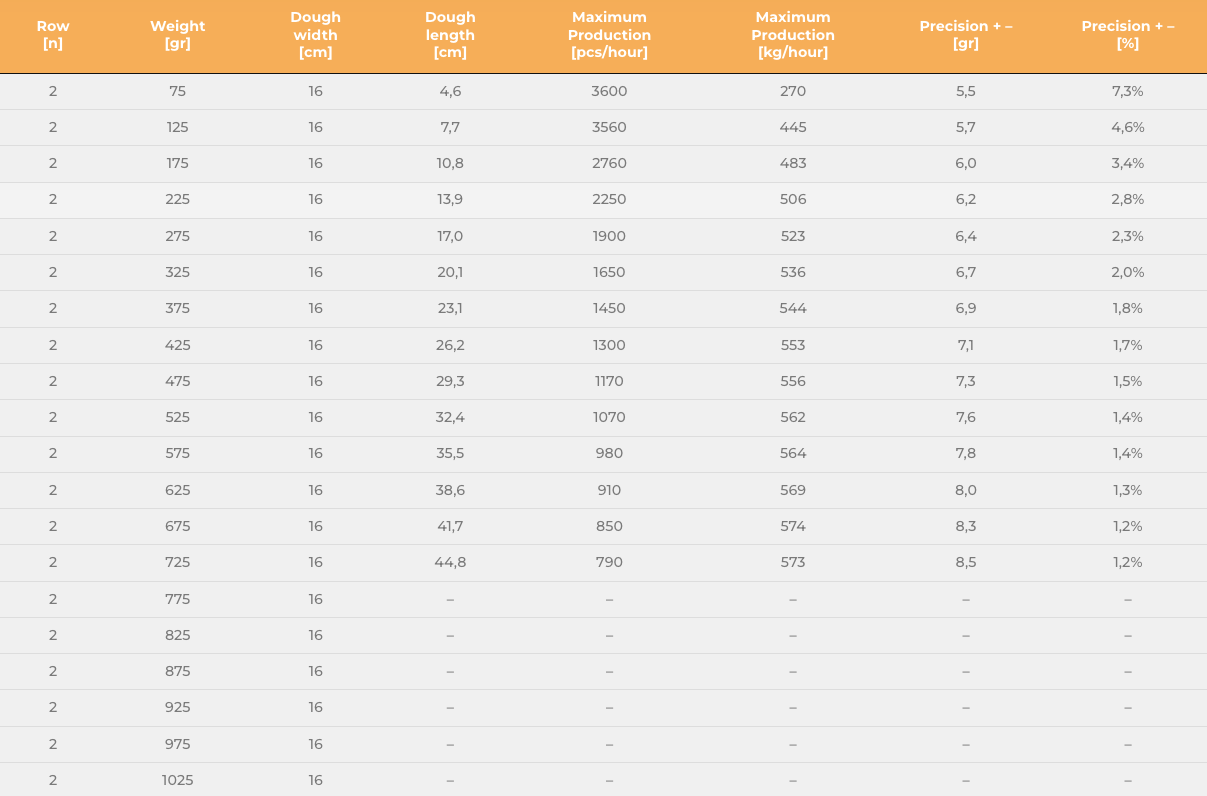Select the precision value 7,6 gr
1207x796 pixels.
[966, 417]
